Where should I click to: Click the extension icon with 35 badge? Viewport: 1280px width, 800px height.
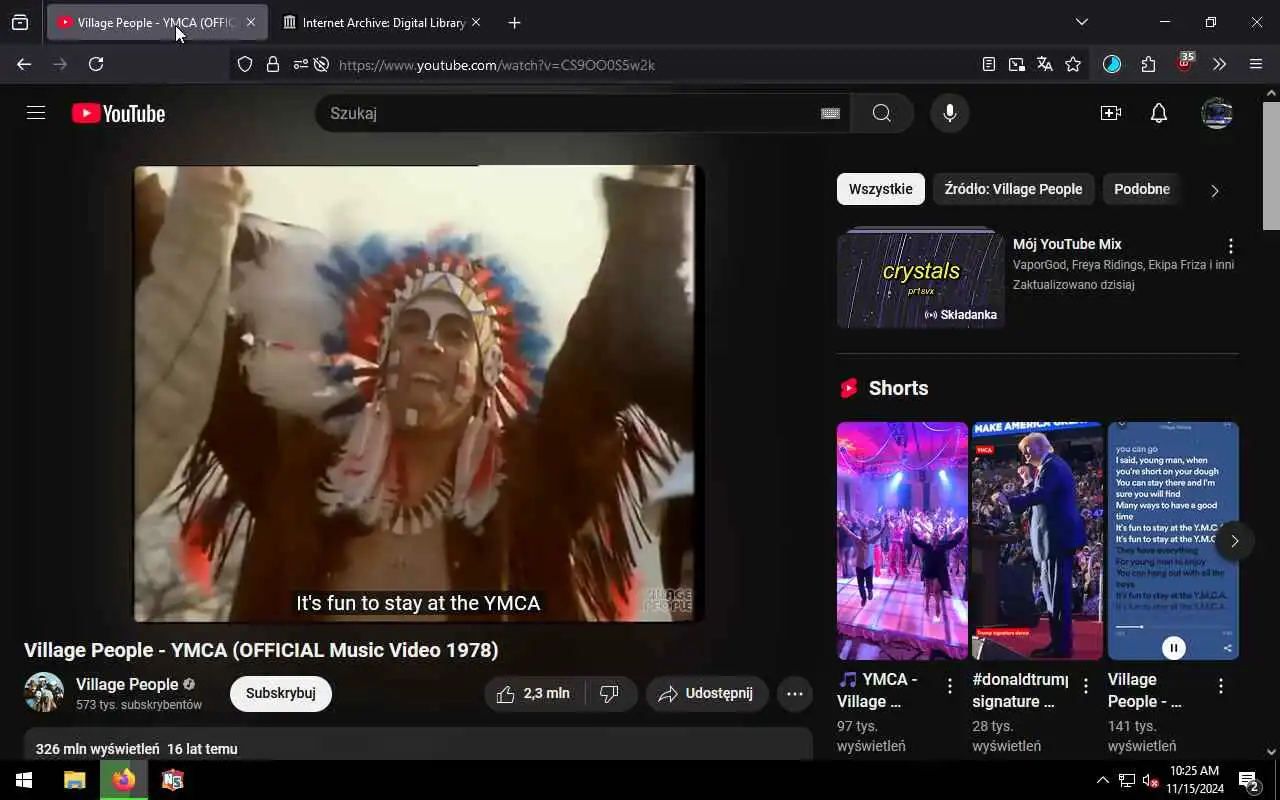[x=1185, y=63]
